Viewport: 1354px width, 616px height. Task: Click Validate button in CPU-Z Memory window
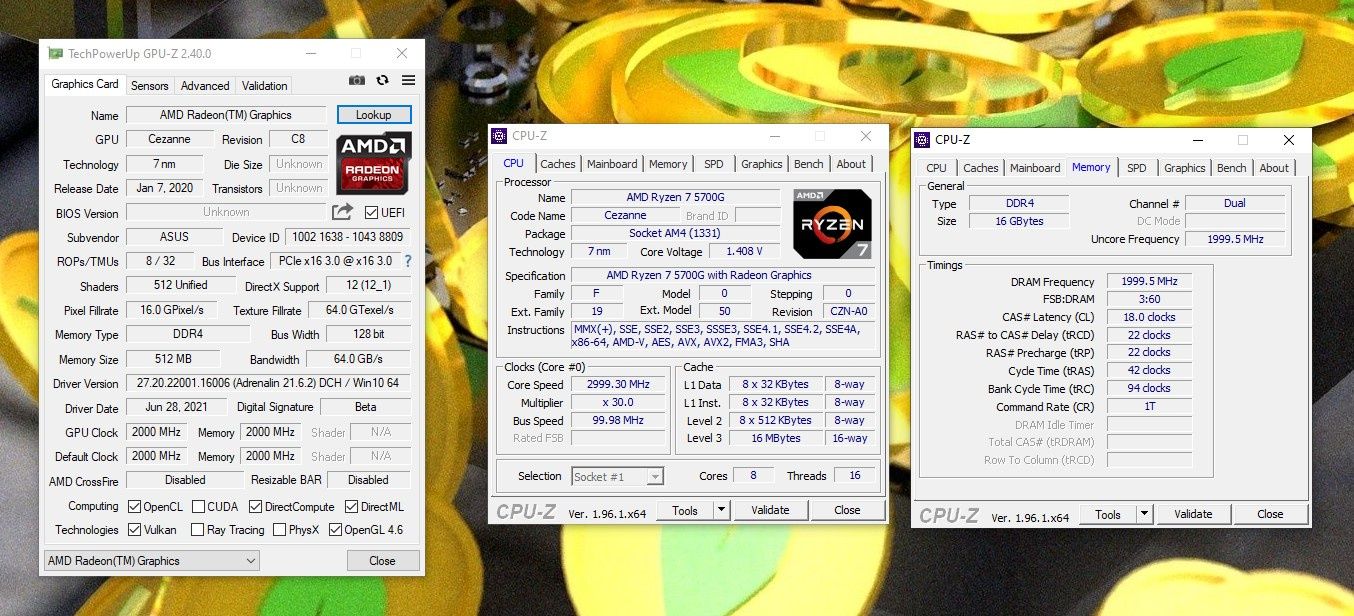(1193, 514)
